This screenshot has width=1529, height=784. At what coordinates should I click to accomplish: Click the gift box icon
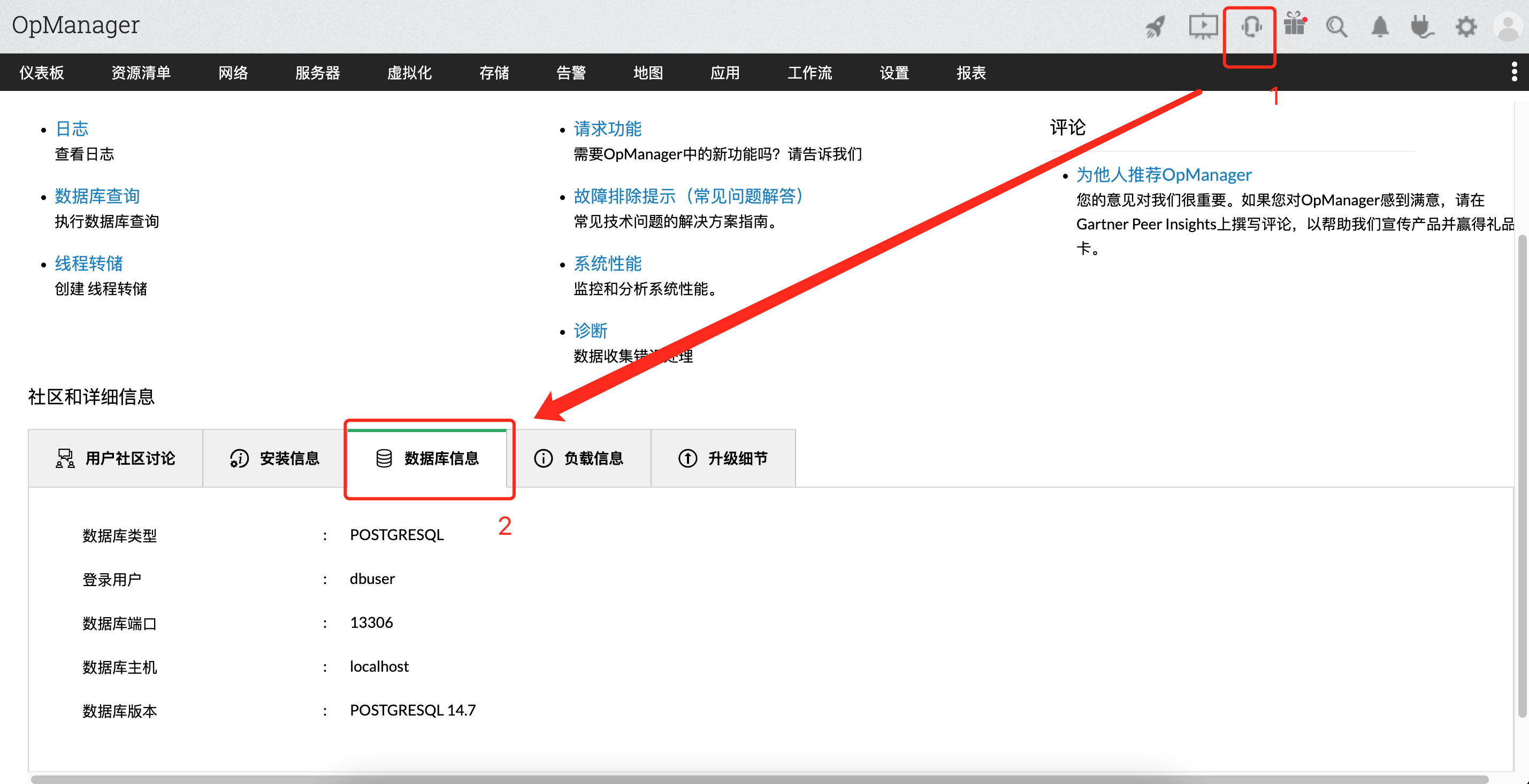coord(1295,24)
